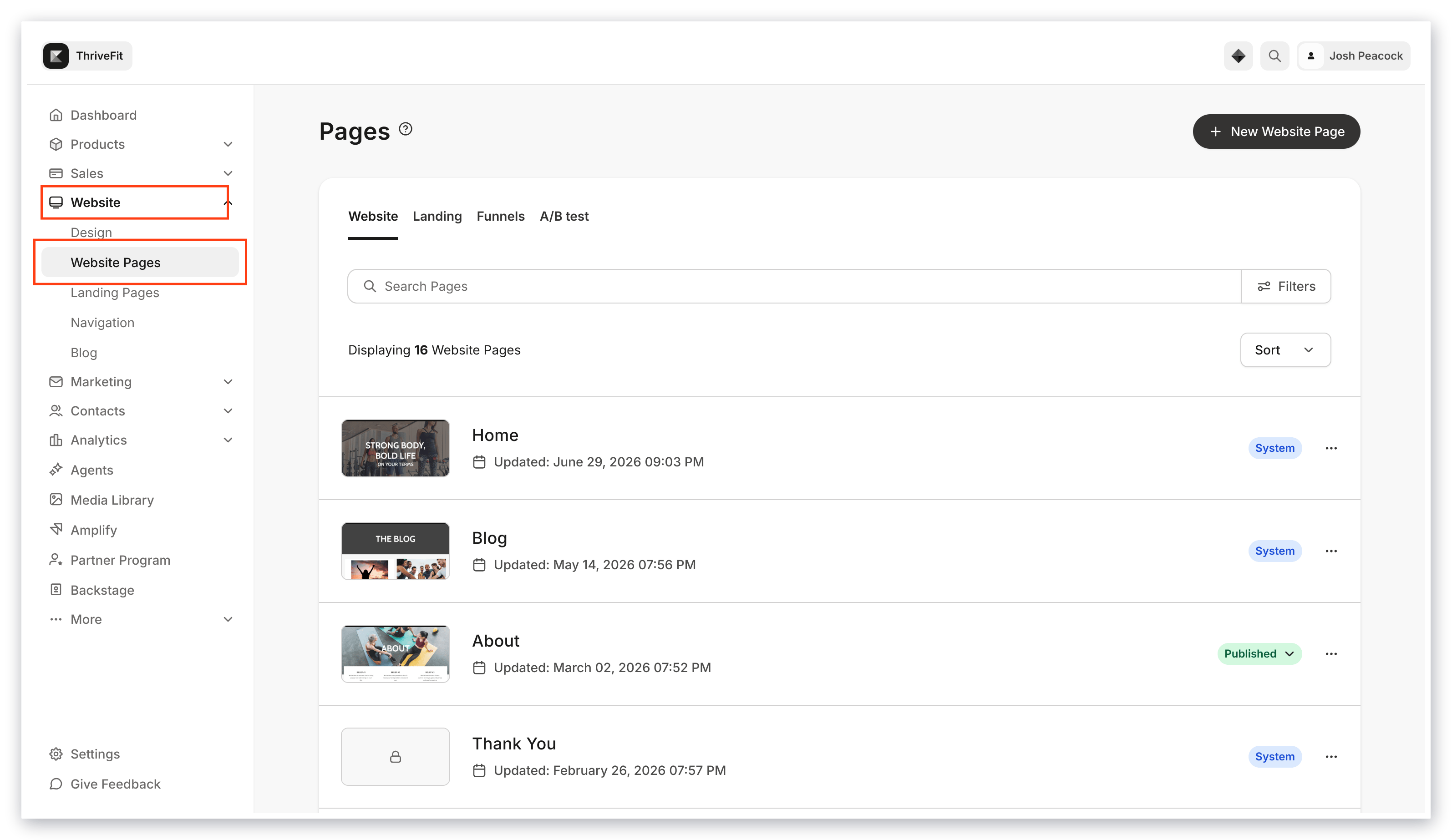Open Landing Pages in sidebar
1452x840 pixels.
pyautogui.click(x=115, y=292)
